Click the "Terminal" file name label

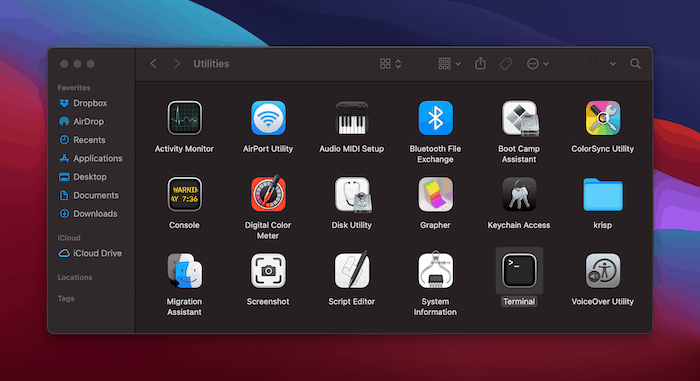click(x=519, y=301)
